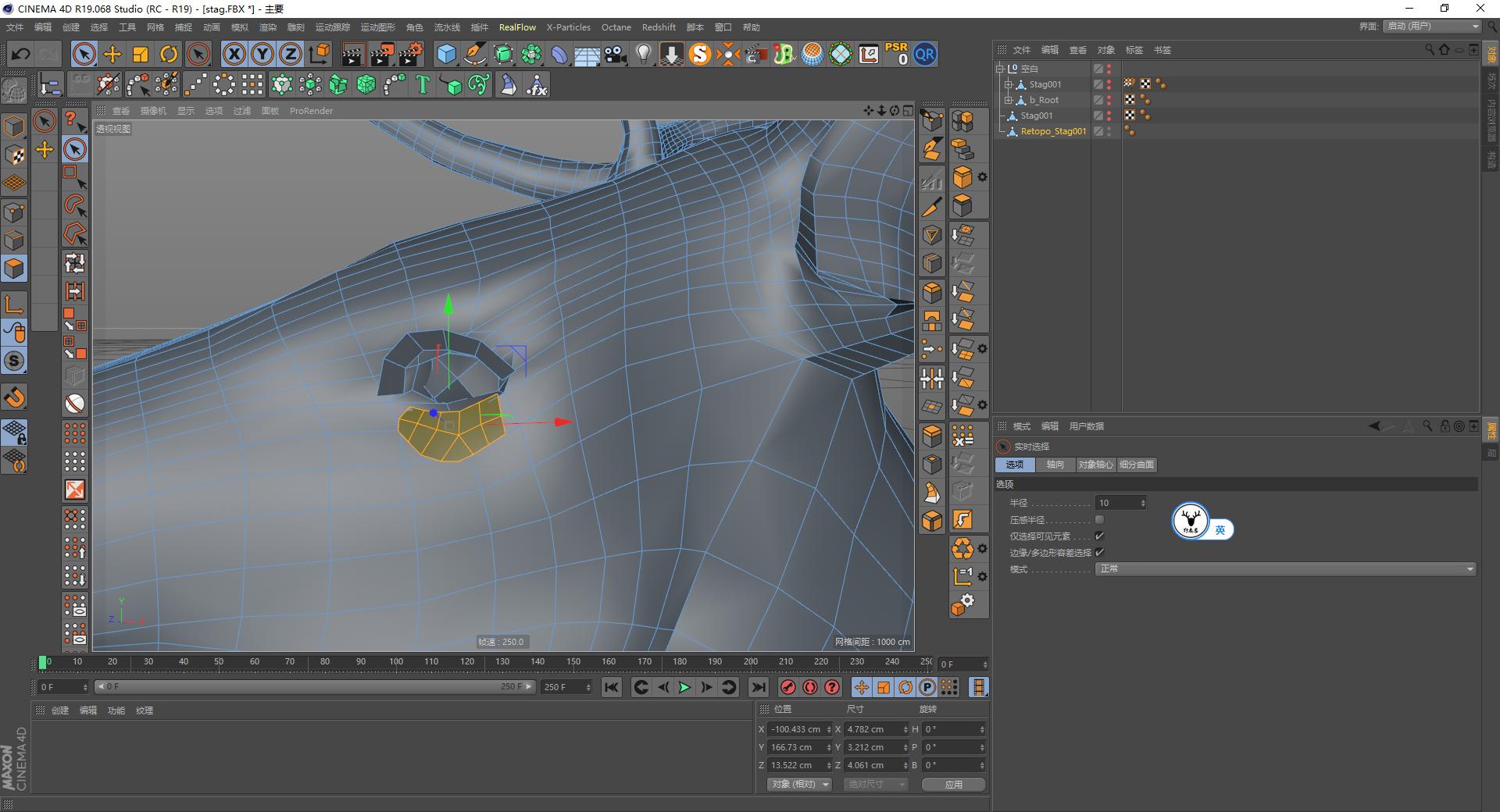The width and height of the screenshot is (1500, 812).
Task: Click the 应用 button in coordinates panel
Action: tap(953, 784)
